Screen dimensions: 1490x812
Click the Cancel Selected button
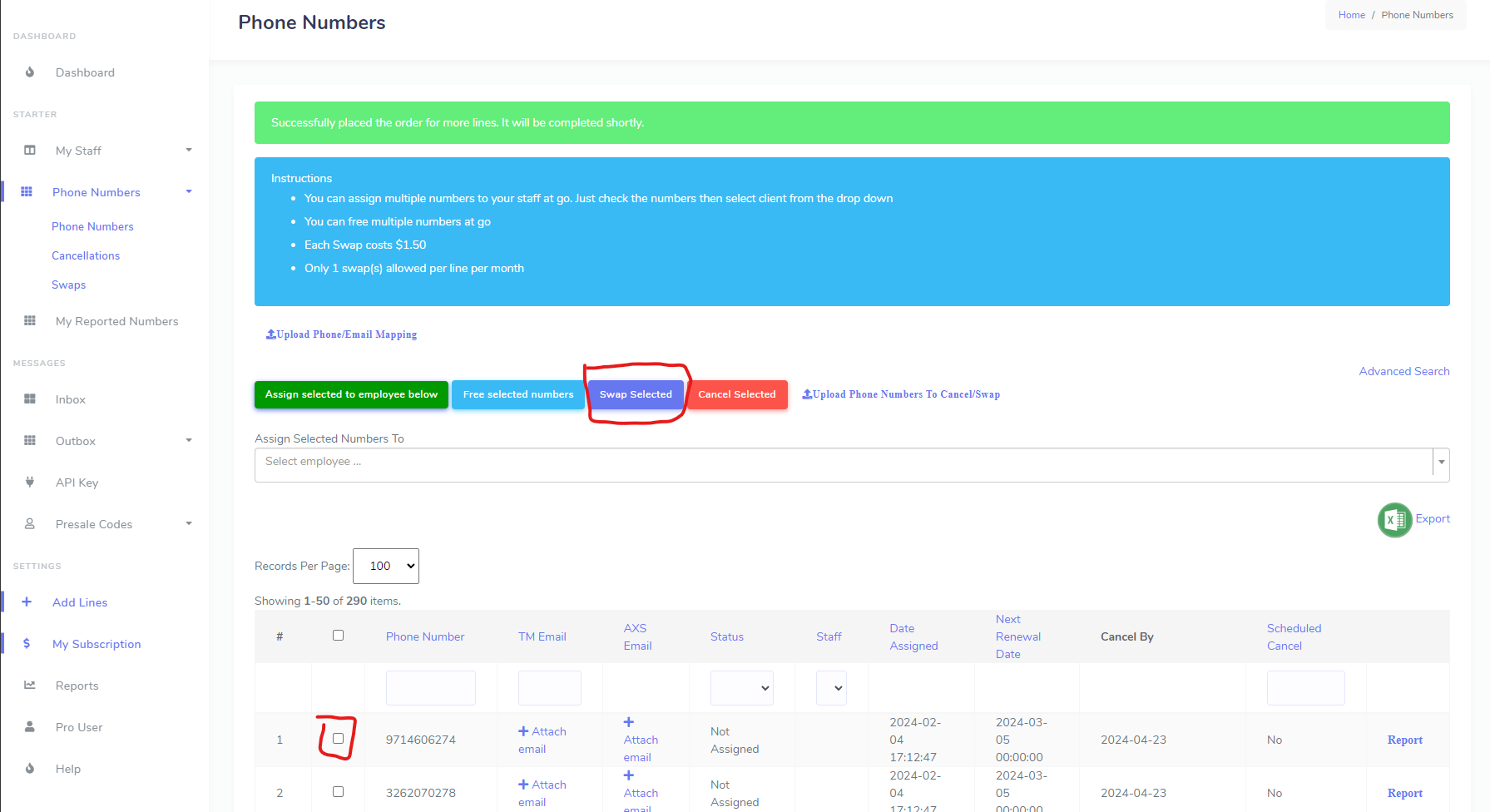tap(737, 394)
